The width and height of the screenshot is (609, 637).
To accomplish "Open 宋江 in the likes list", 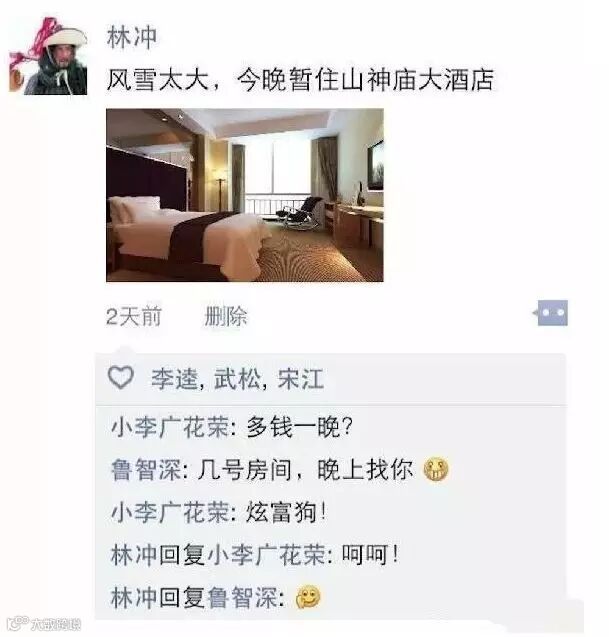I will [301, 379].
